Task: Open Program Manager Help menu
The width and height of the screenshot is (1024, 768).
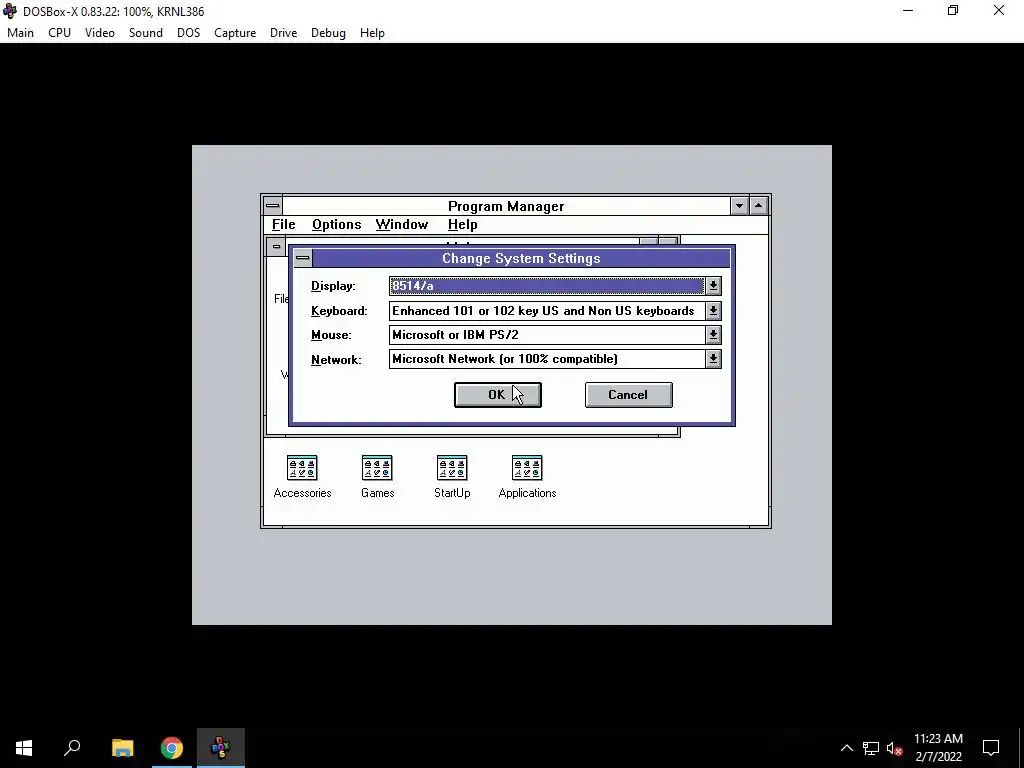Action: [x=462, y=225]
